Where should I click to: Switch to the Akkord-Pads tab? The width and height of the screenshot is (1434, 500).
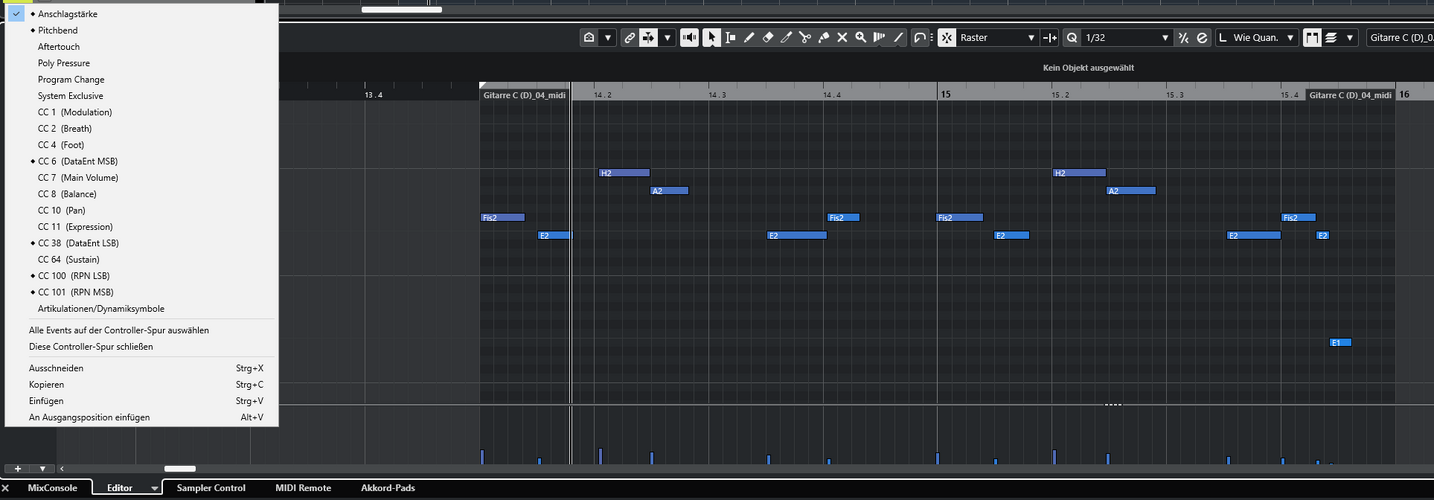[x=388, y=488]
